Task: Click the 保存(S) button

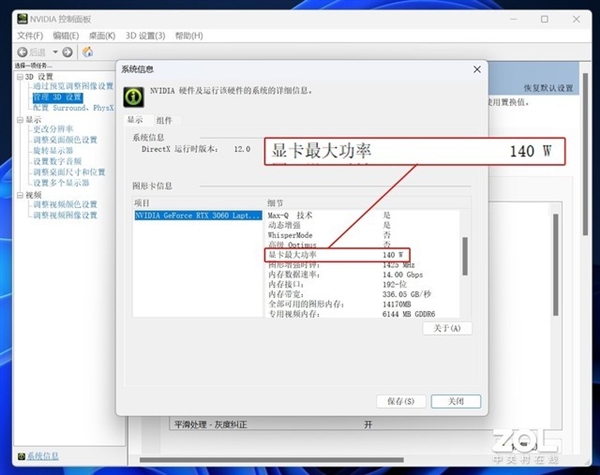Action: [401, 401]
